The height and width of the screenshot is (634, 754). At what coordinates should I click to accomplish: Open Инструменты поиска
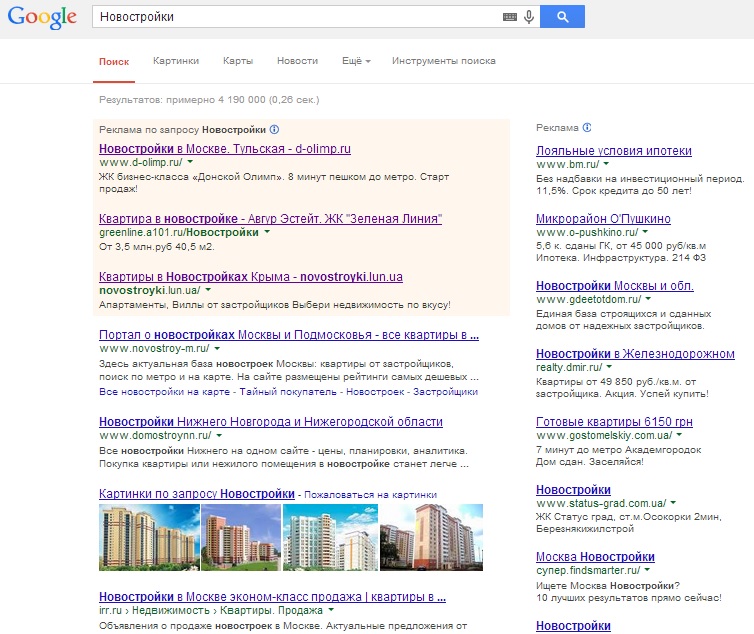click(444, 61)
